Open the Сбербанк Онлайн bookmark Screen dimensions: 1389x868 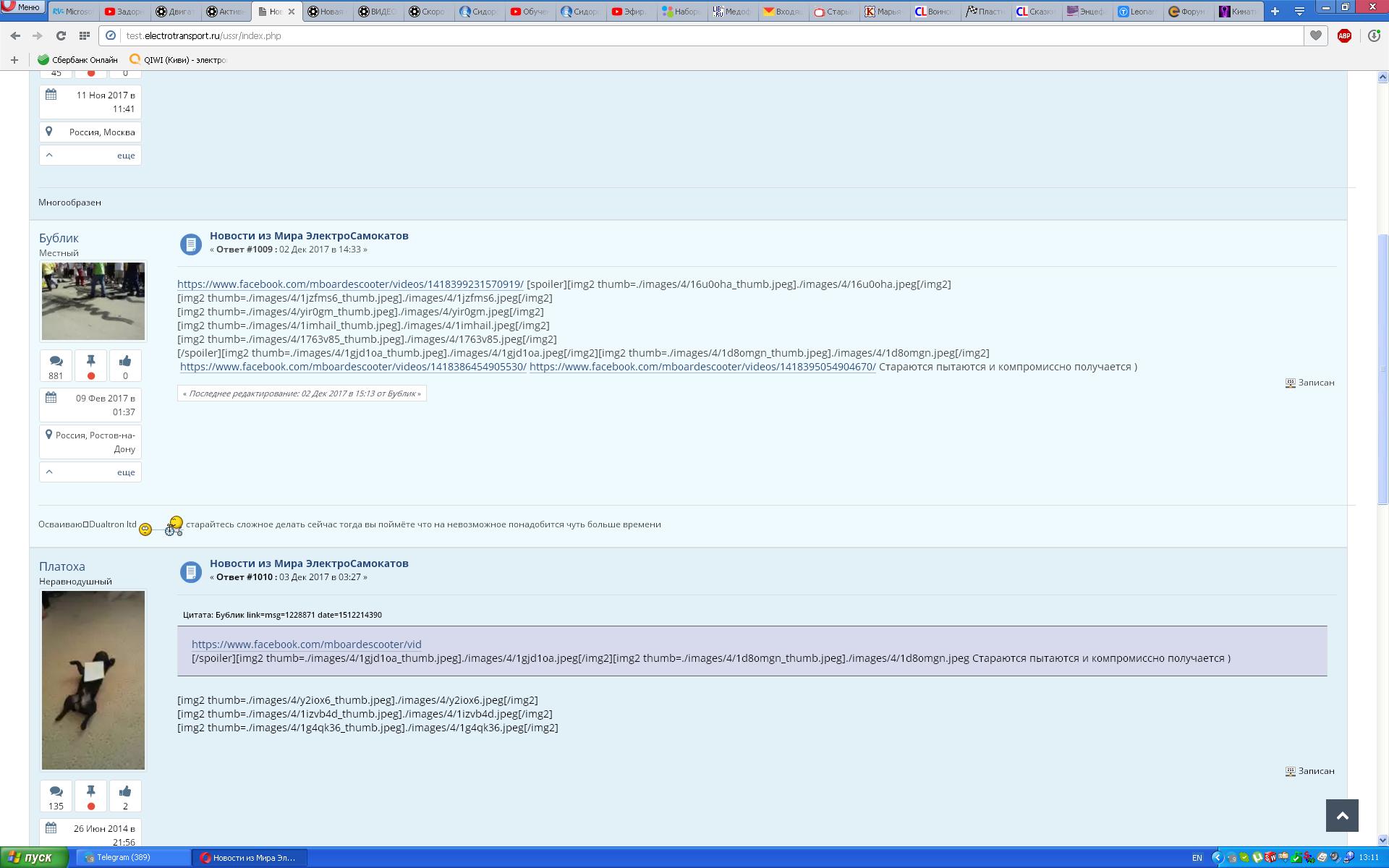point(77,60)
